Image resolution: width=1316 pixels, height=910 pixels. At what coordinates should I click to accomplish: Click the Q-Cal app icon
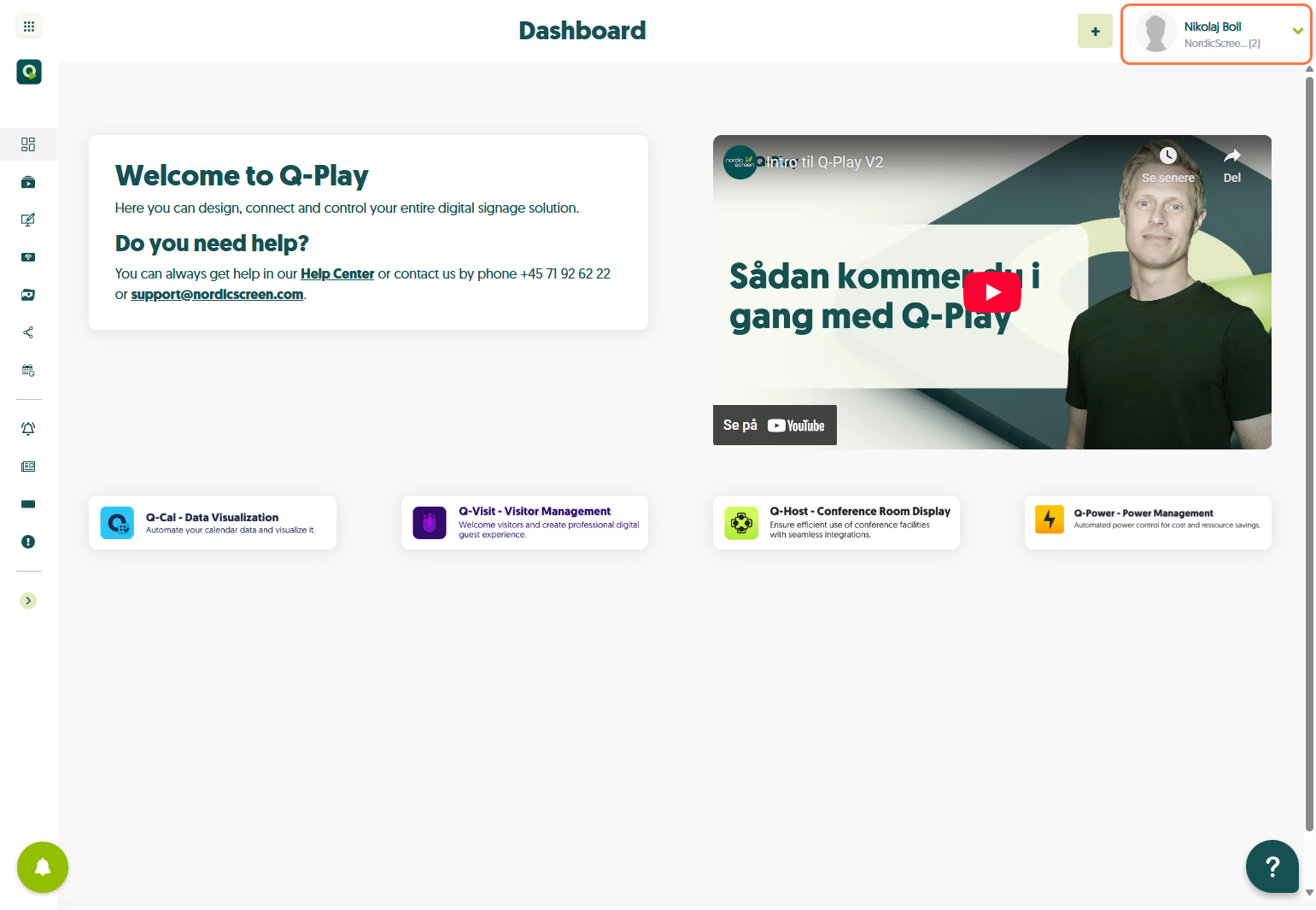117,523
